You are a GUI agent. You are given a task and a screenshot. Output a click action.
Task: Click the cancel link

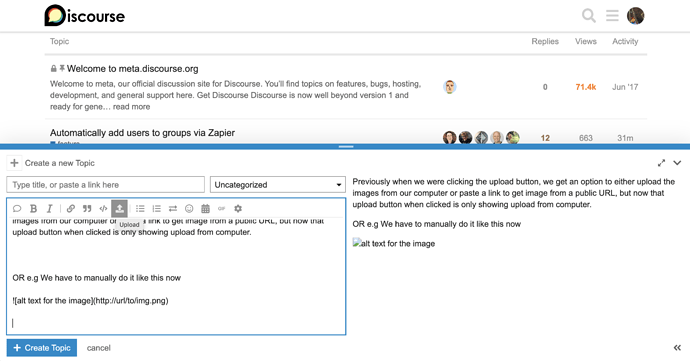[x=99, y=348]
